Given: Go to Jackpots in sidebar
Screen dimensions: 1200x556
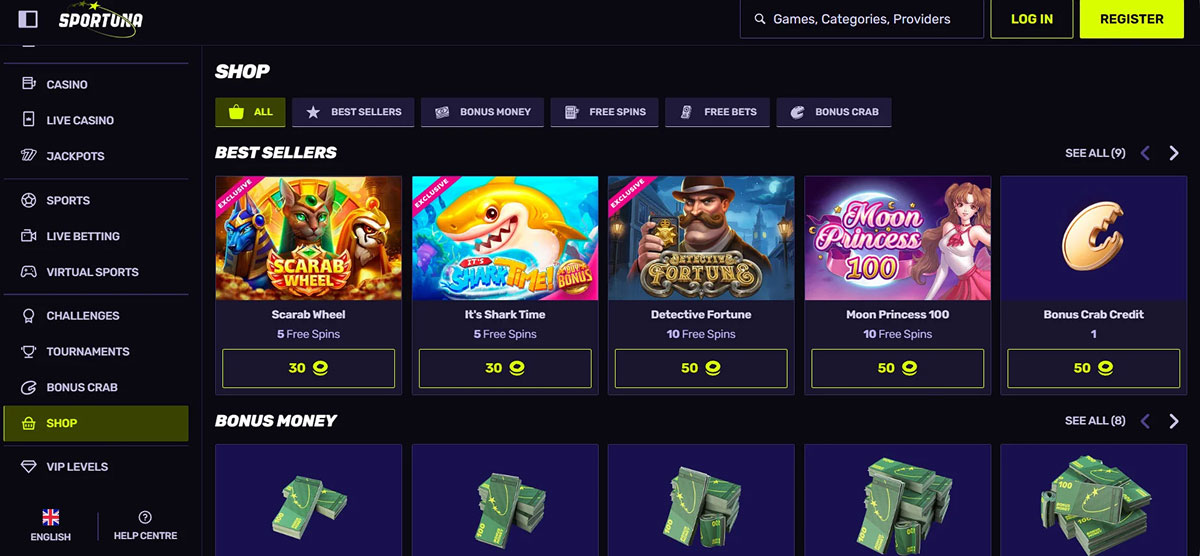Looking at the screenshot, I should point(75,156).
